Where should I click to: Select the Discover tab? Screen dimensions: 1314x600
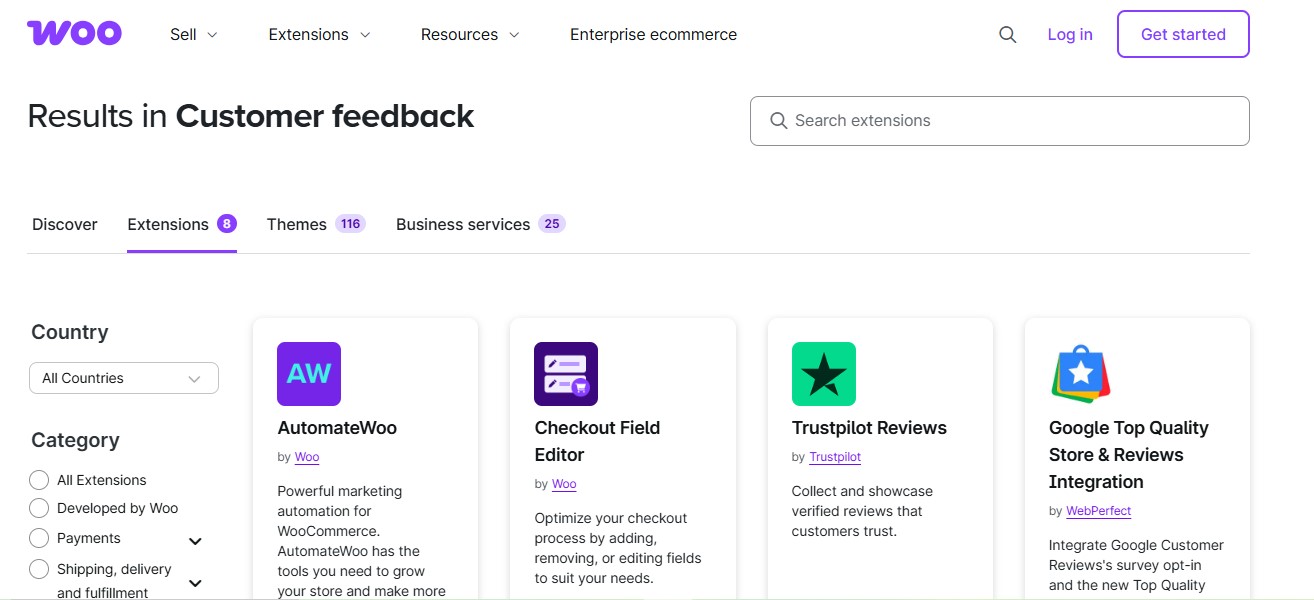[64, 224]
